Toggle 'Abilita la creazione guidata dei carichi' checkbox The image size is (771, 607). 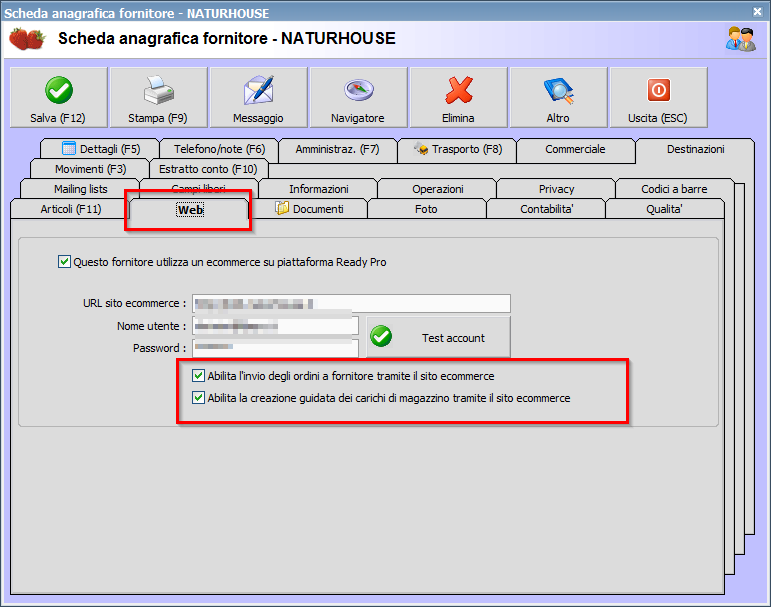pos(198,397)
